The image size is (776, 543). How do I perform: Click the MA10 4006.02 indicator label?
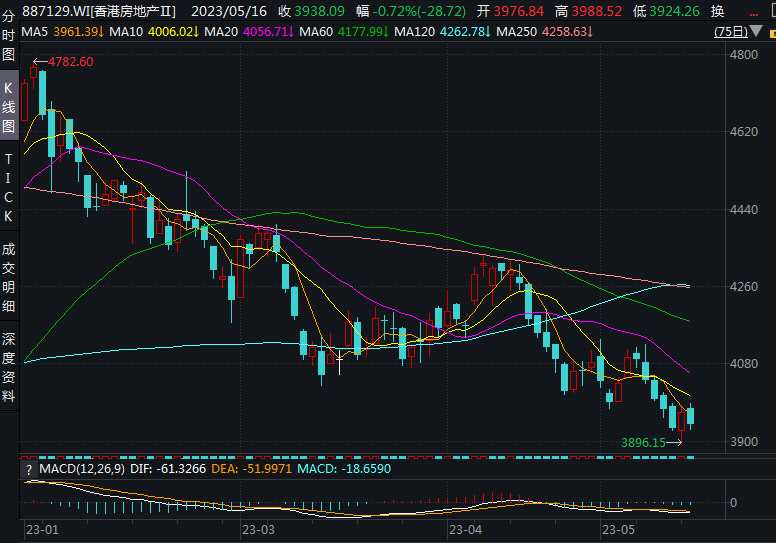(153, 32)
